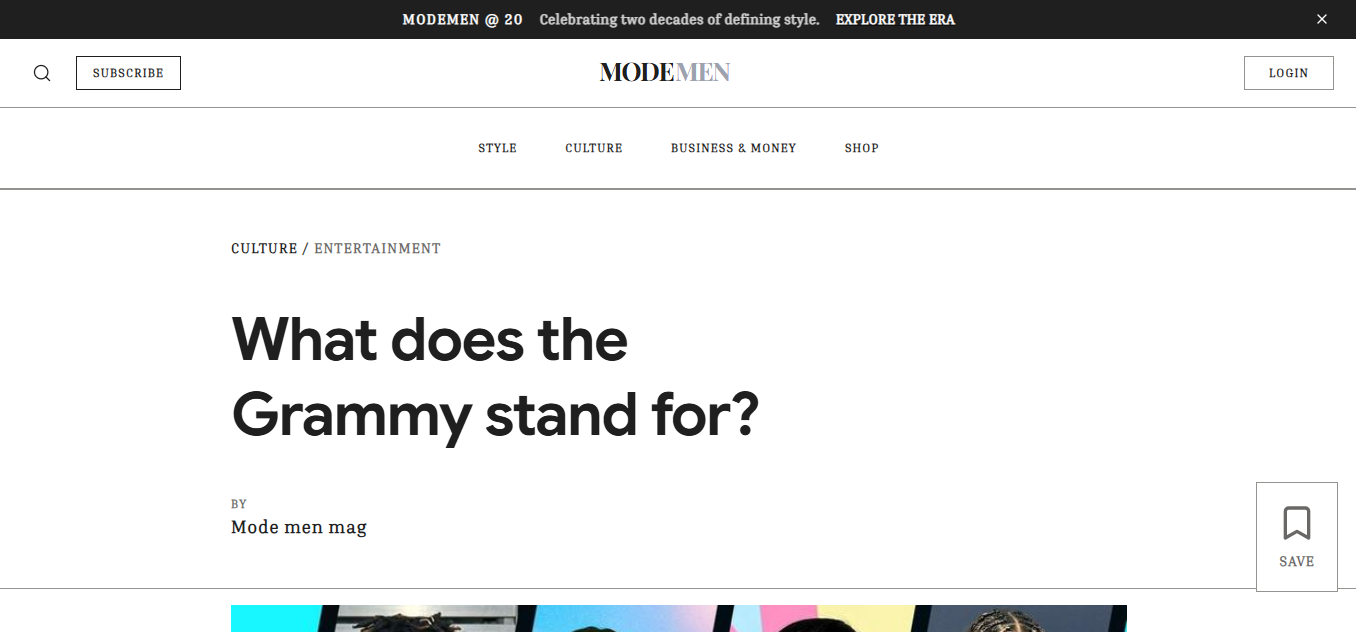This screenshot has width=1356, height=632.
Task: Click the bookmark icon to save article
Action: 1296,523
